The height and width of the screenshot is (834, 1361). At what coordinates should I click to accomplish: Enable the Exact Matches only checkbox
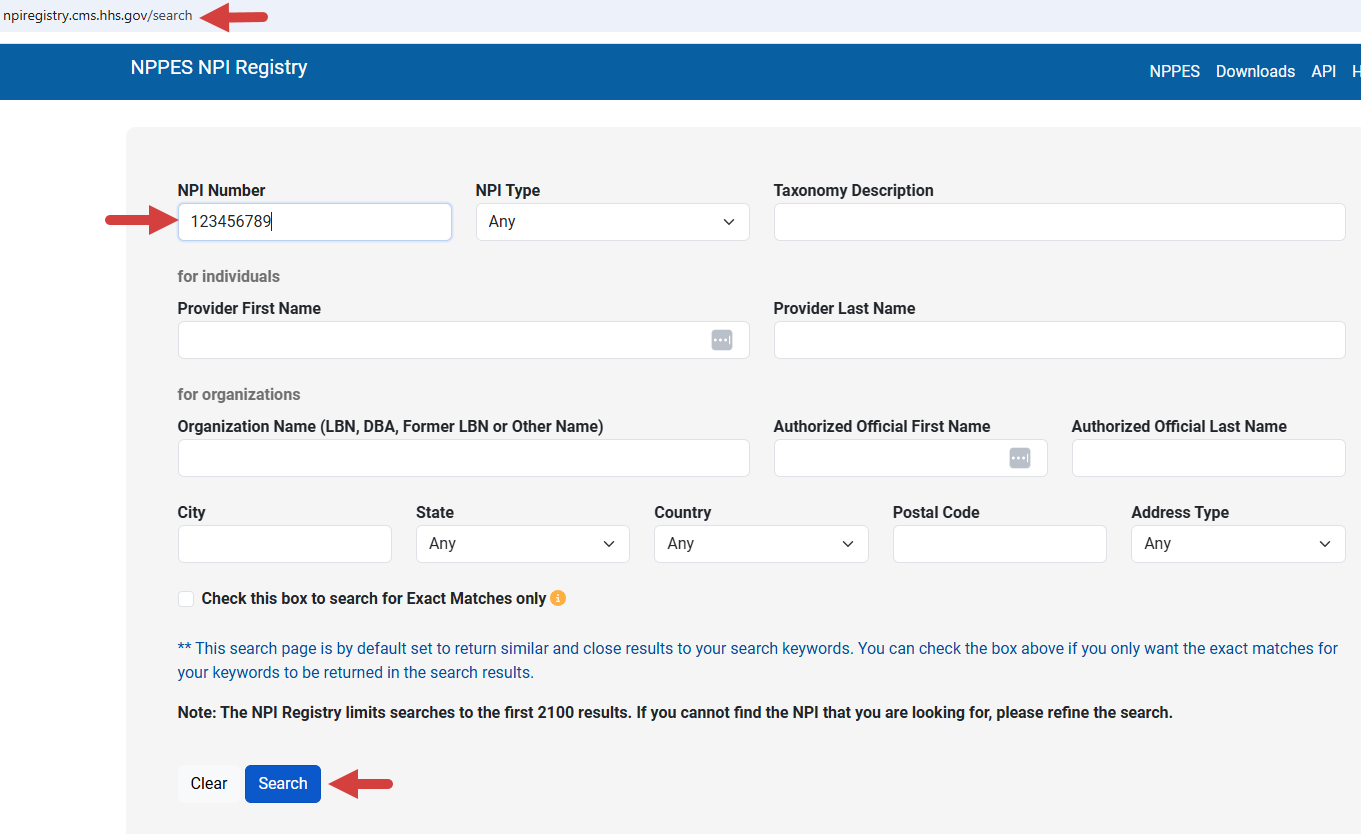(x=186, y=598)
